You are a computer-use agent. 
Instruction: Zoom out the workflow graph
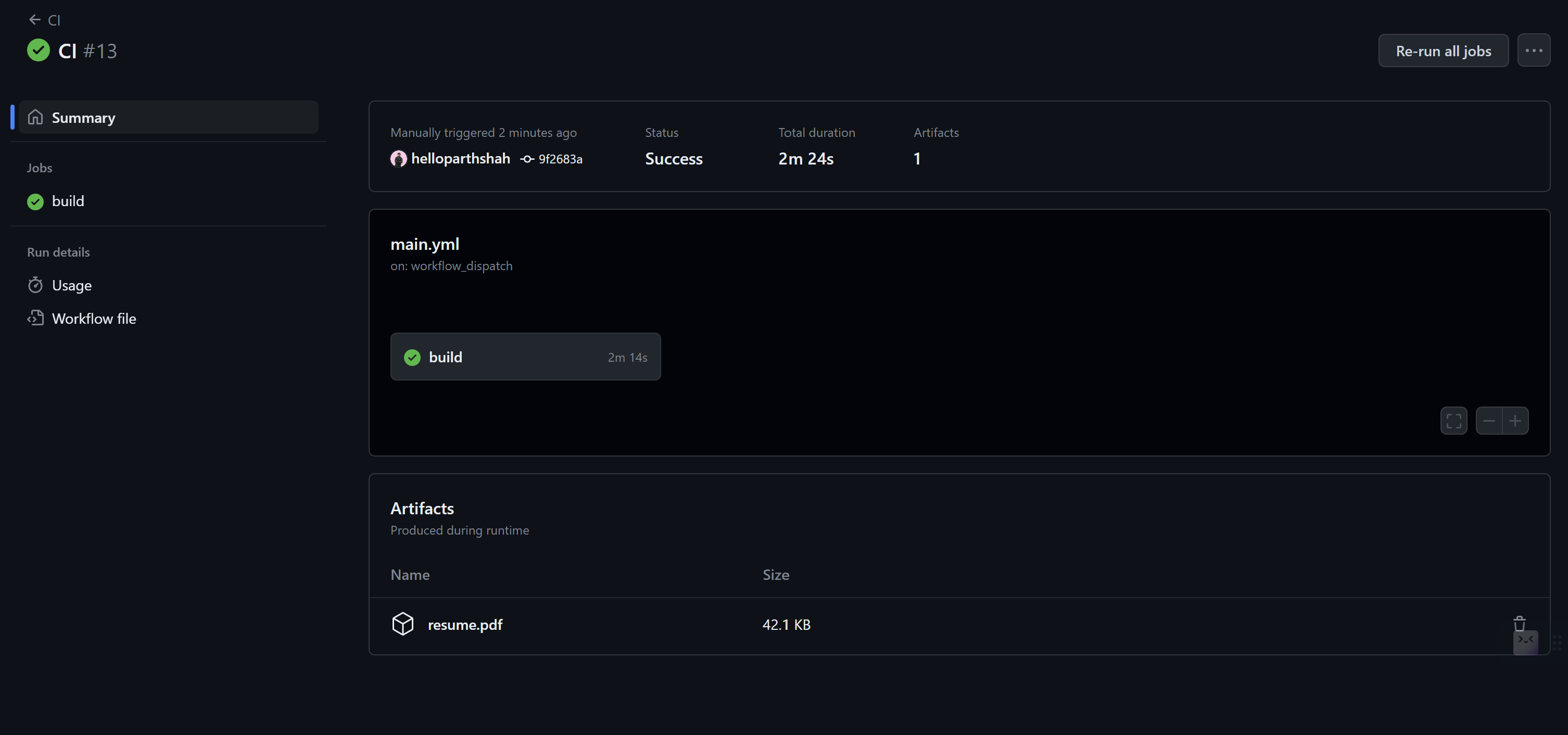tap(1489, 421)
